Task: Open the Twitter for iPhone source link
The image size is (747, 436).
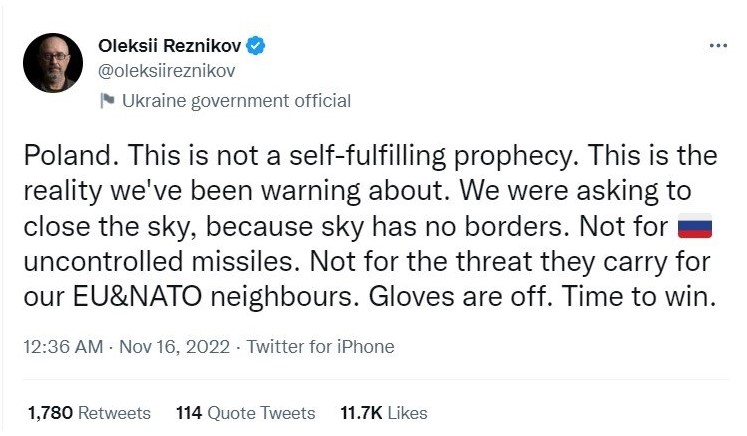Action: pyautogui.click(x=320, y=347)
